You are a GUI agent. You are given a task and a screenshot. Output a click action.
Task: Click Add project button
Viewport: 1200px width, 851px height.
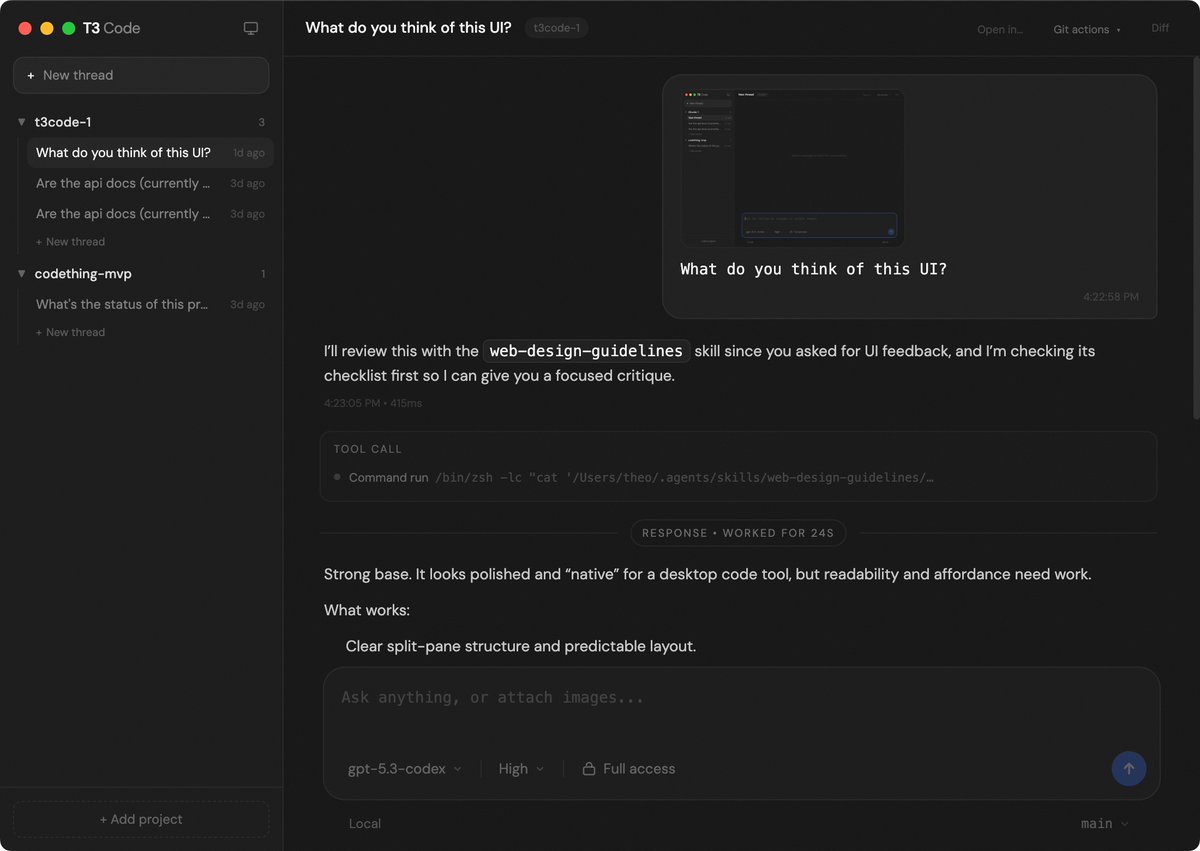141,819
